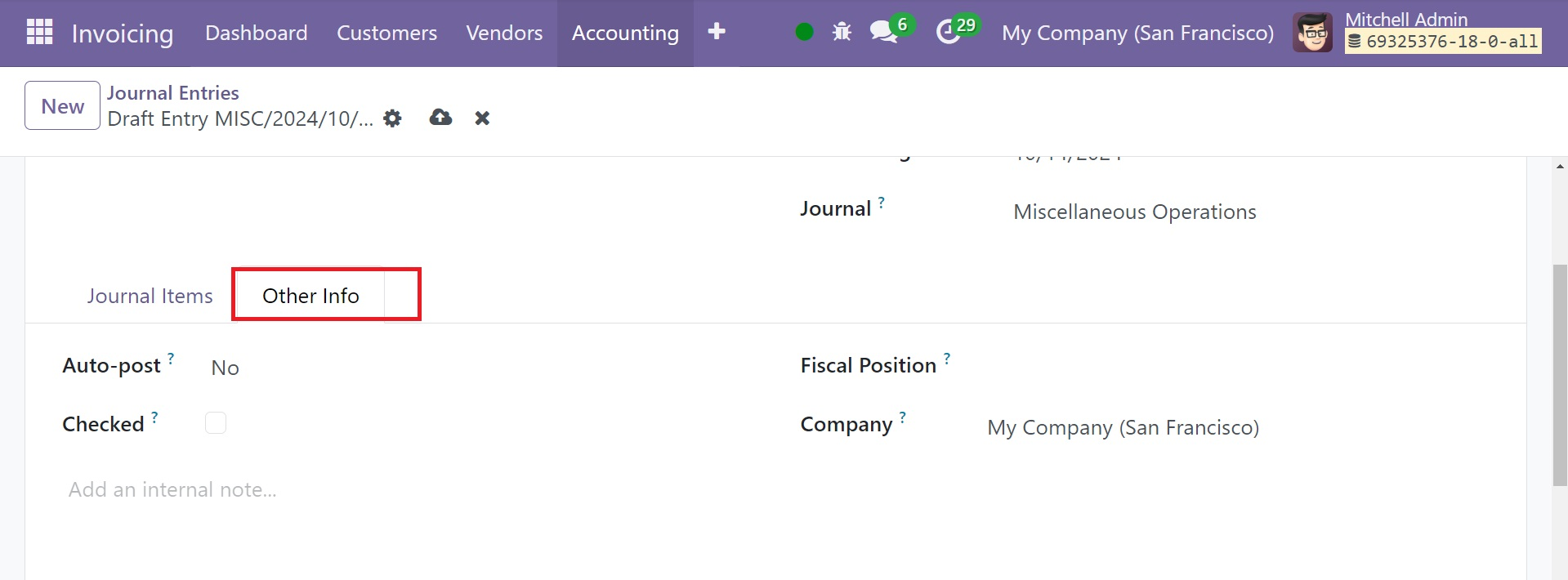Open the debug bug icon menu
The width and height of the screenshot is (1568, 580).
(842, 33)
